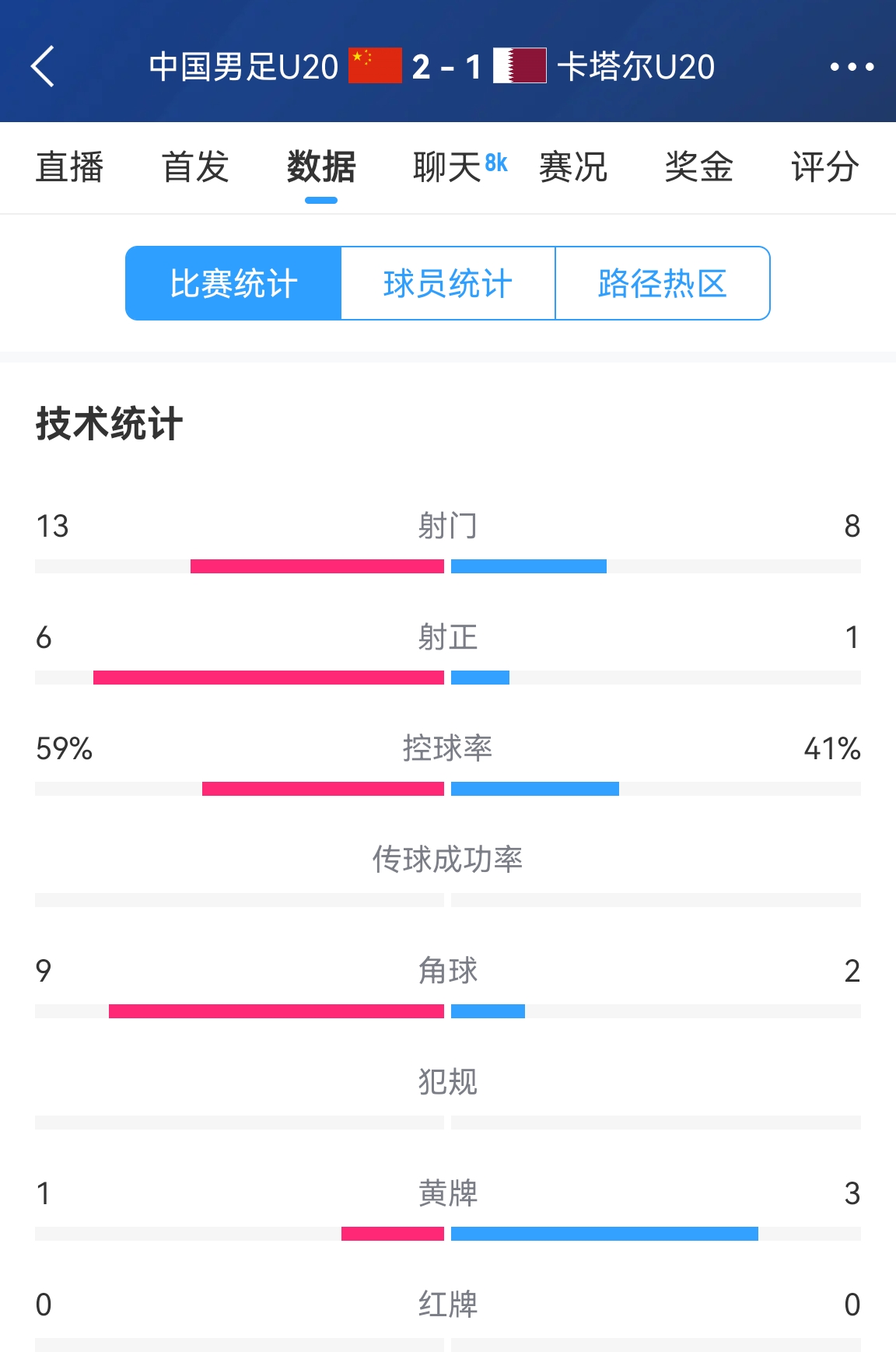Tap the 技术统计 section heading
Image resolution: width=896 pixels, height=1352 pixels.
click(109, 424)
